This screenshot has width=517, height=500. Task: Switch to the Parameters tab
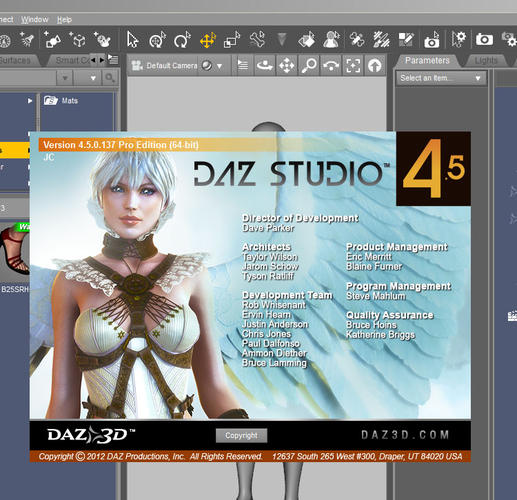(427, 60)
